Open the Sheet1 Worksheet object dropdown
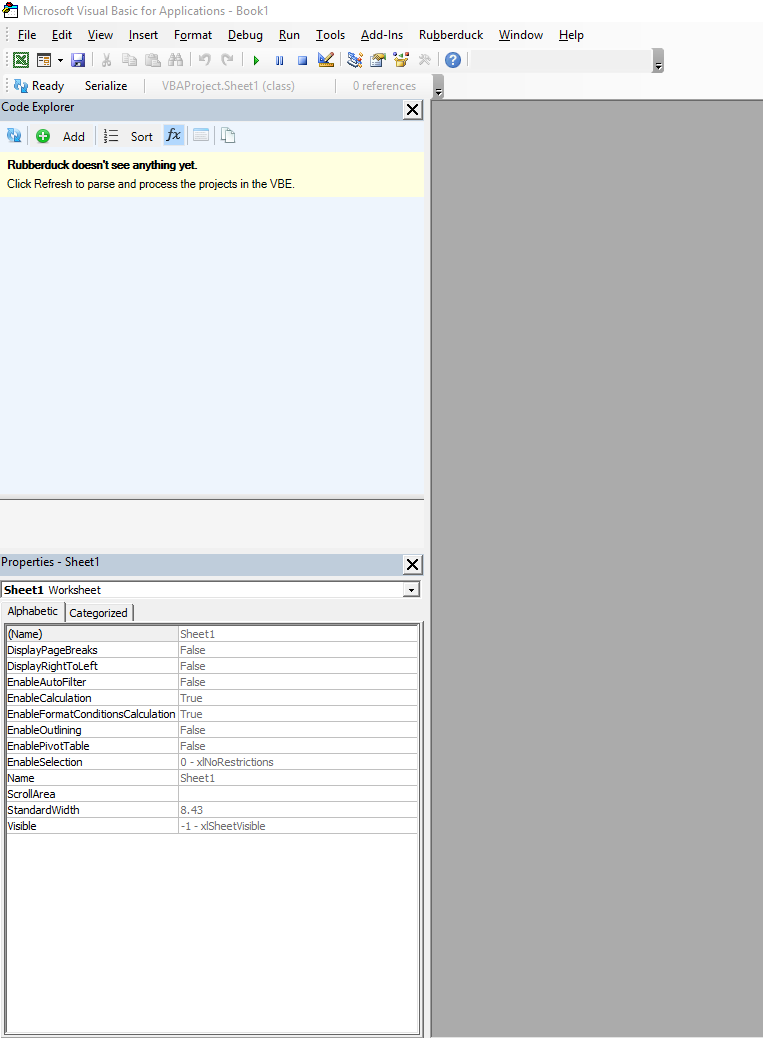The image size is (763, 1038). pos(412,590)
